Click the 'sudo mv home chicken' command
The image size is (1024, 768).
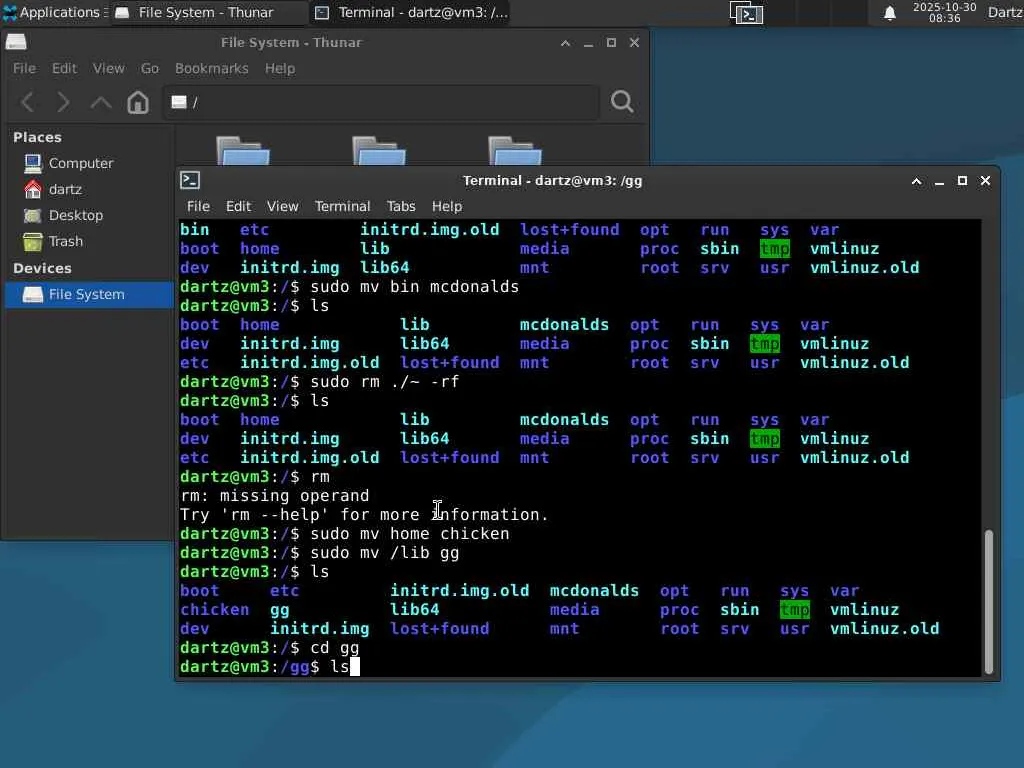(x=409, y=534)
